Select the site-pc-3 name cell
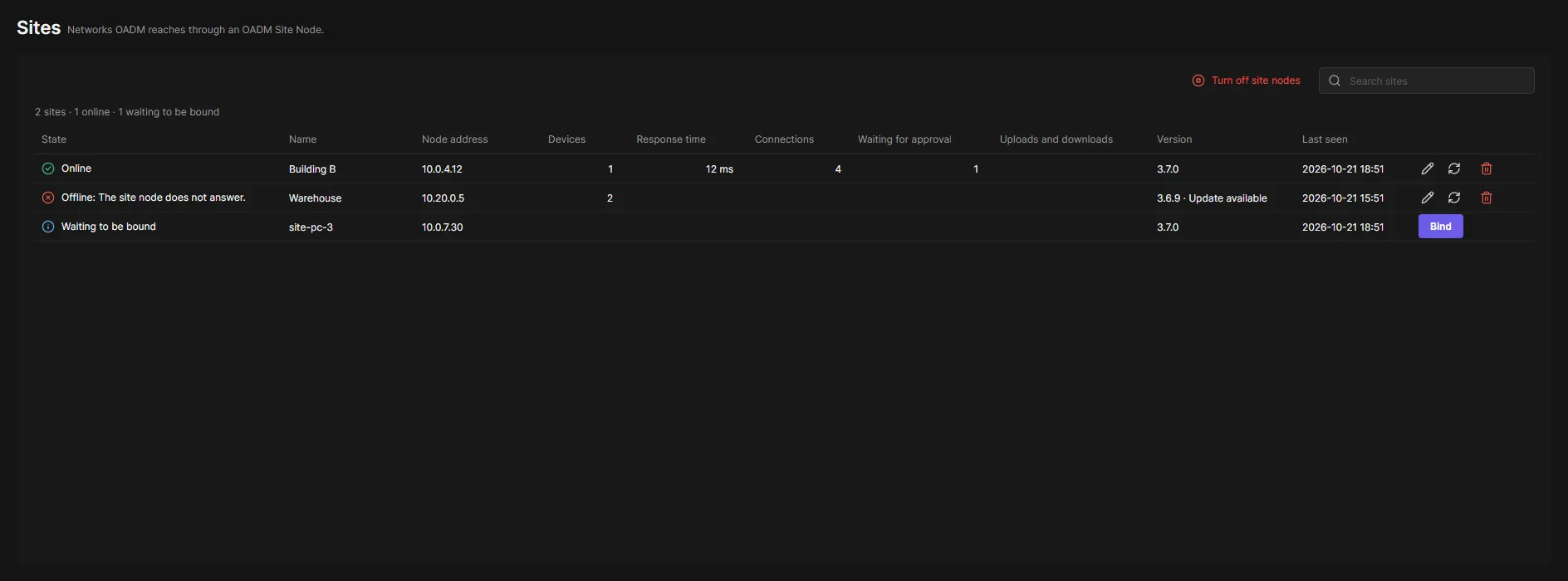This screenshot has height=581, width=1568. click(x=311, y=227)
